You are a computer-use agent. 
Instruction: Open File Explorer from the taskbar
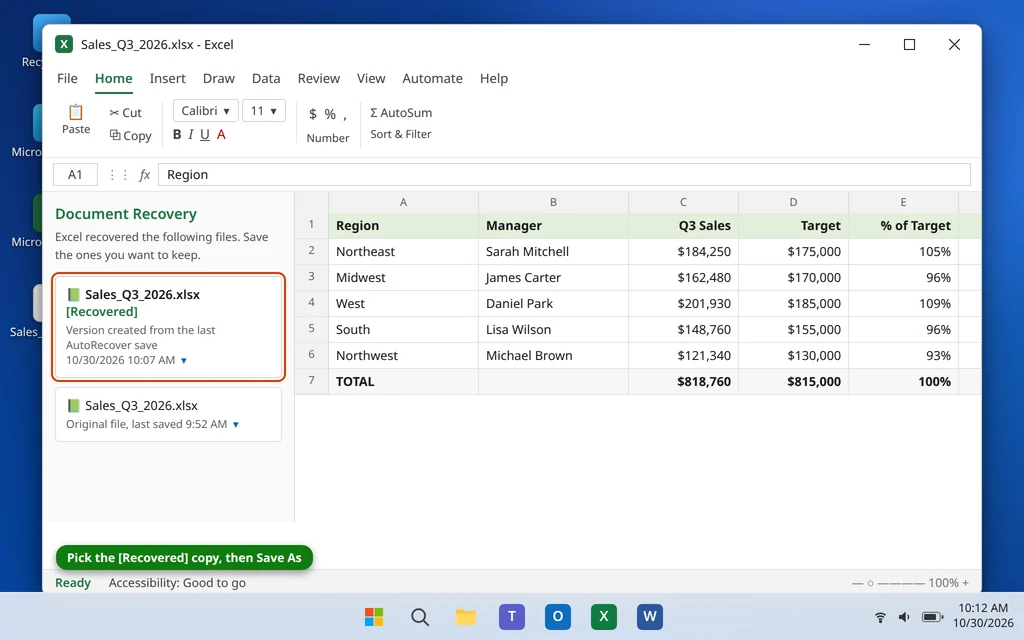[x=466, y=616]
